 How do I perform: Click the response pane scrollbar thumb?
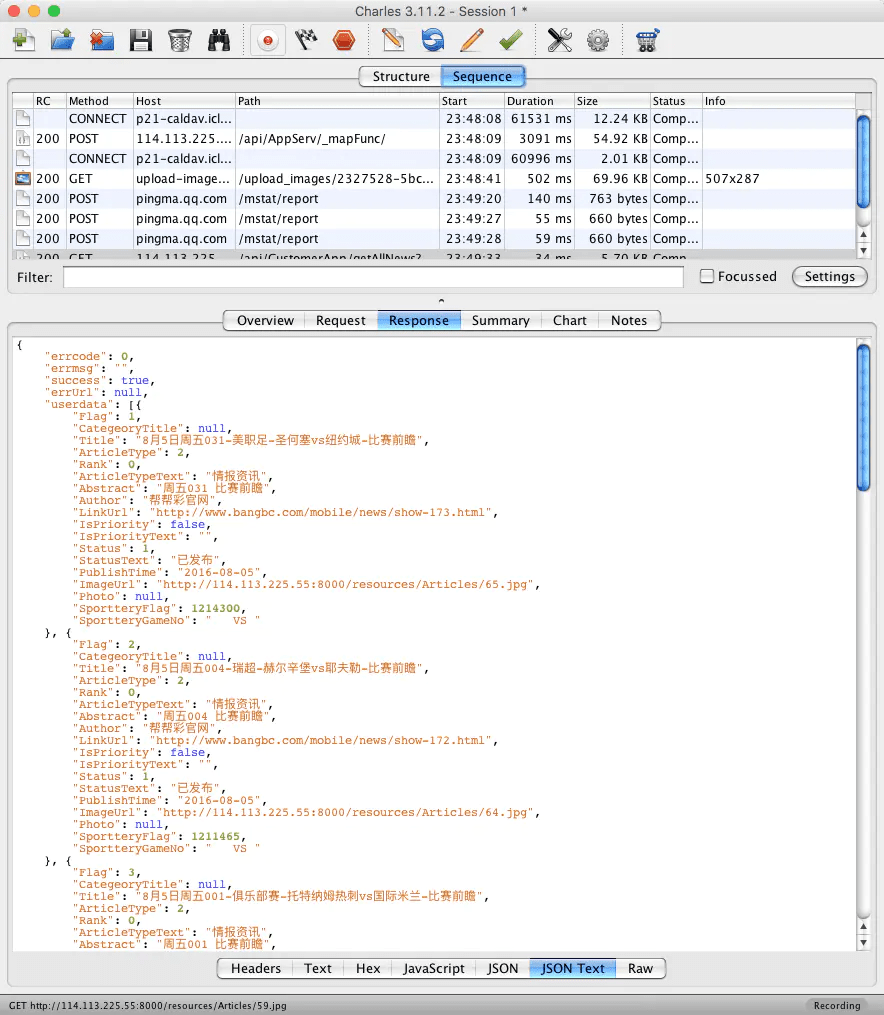[x=863, y=418]
